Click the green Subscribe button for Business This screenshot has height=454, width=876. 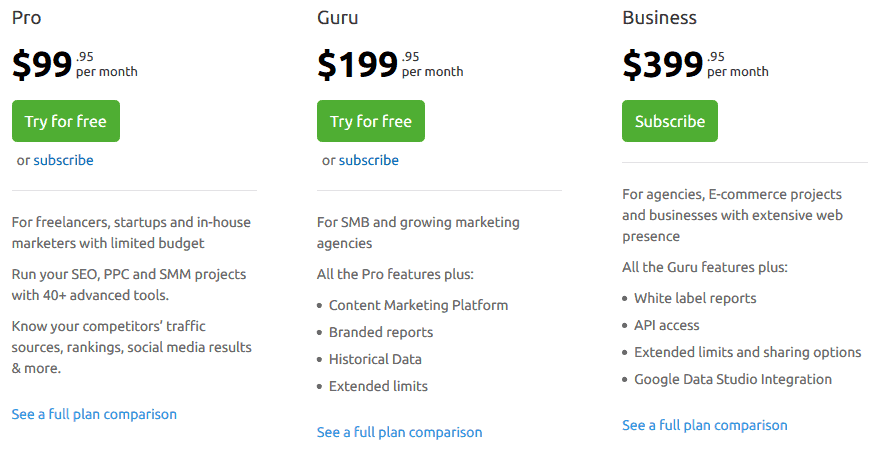(670, 121)
